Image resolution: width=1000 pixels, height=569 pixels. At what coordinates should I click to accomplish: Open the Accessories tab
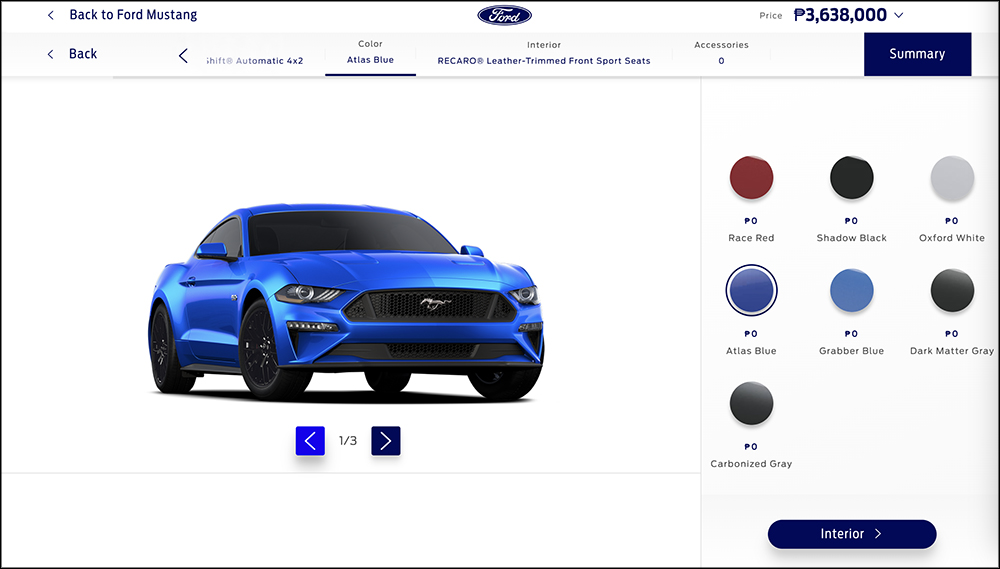pyautogui.click(x=721, y=53)
